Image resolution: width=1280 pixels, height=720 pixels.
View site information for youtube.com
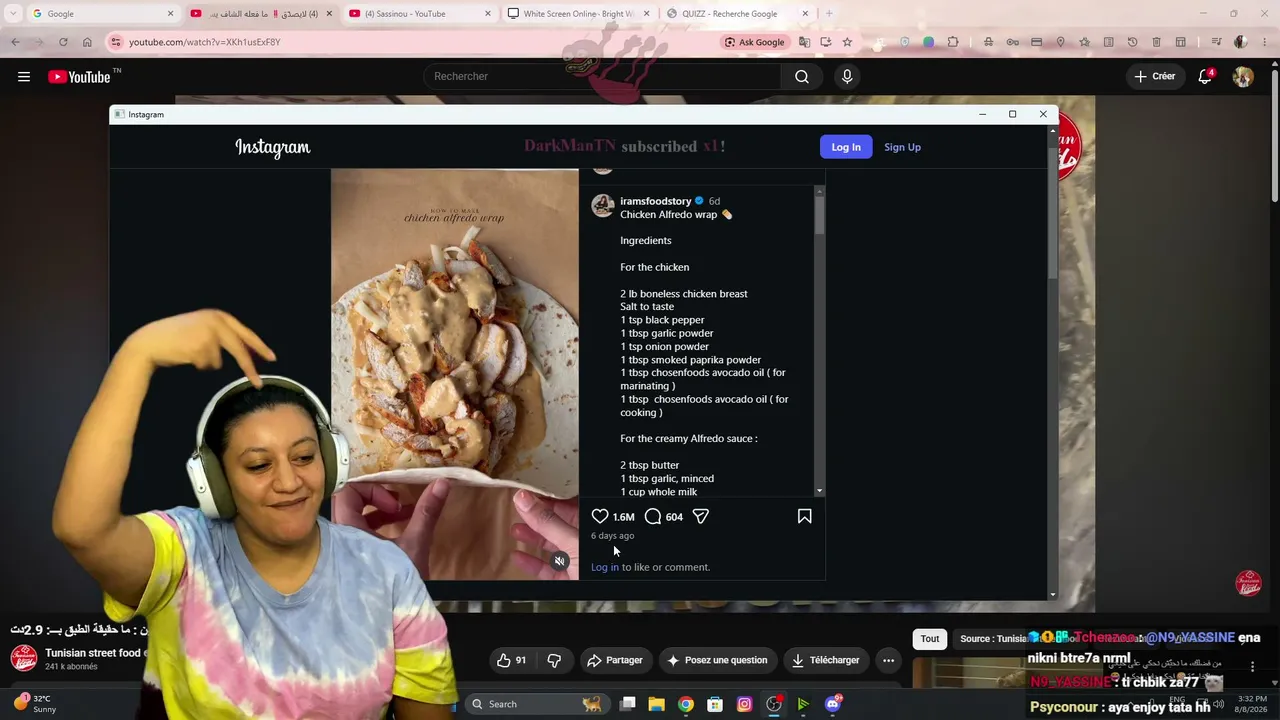(116, 42)
